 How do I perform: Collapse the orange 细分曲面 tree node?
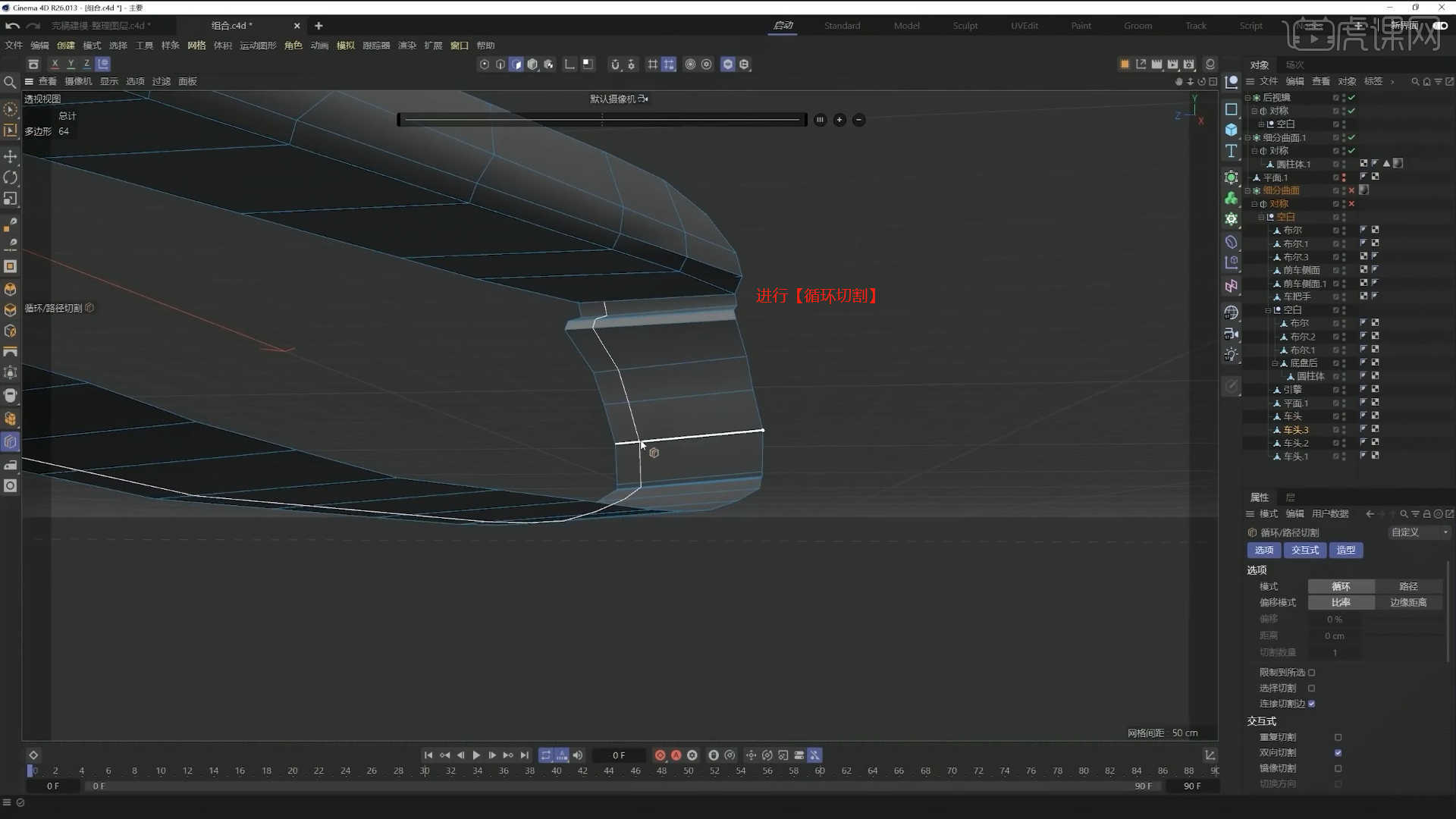[1247, 190]
